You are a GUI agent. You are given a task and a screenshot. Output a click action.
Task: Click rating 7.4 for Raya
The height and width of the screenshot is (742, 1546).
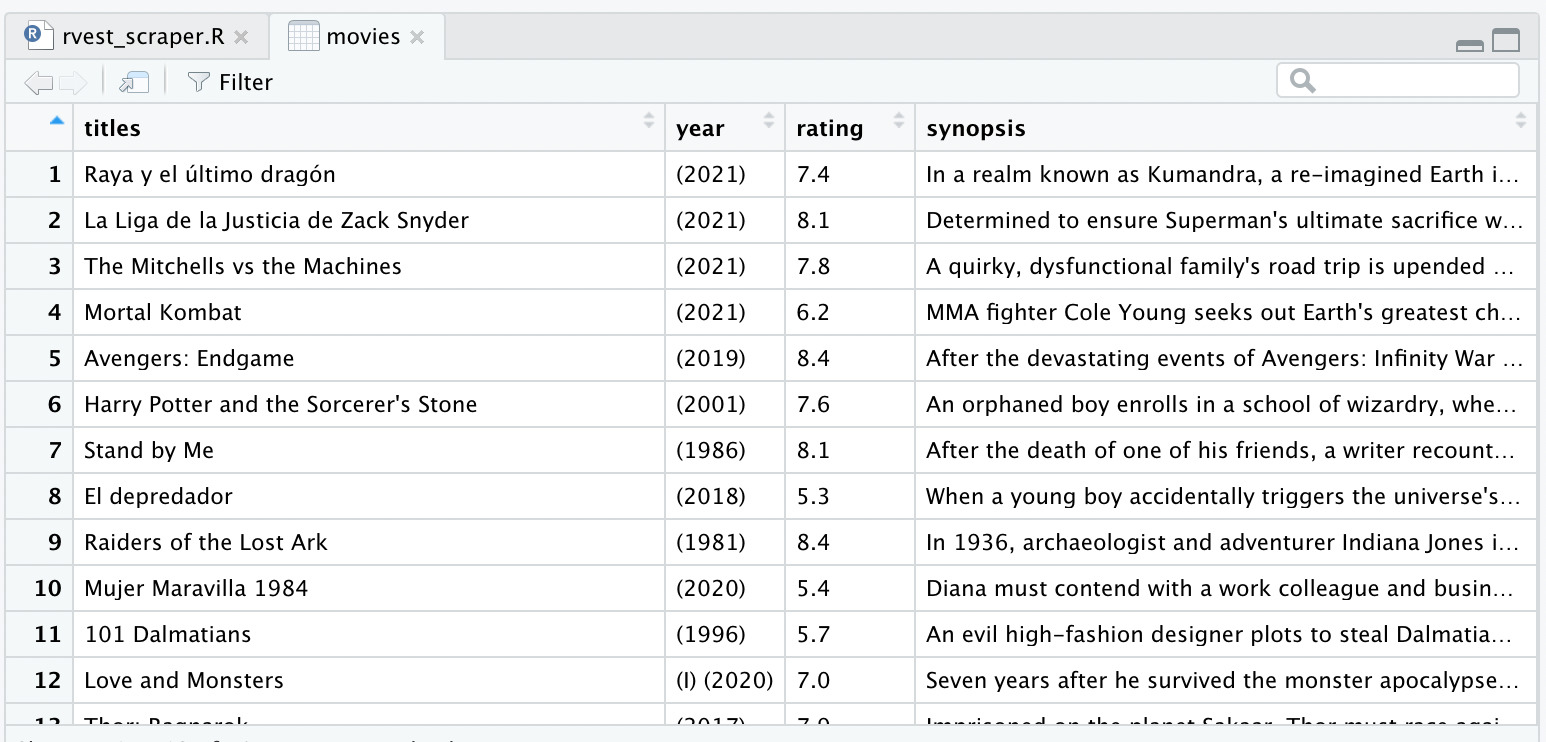tap(850, 174)
